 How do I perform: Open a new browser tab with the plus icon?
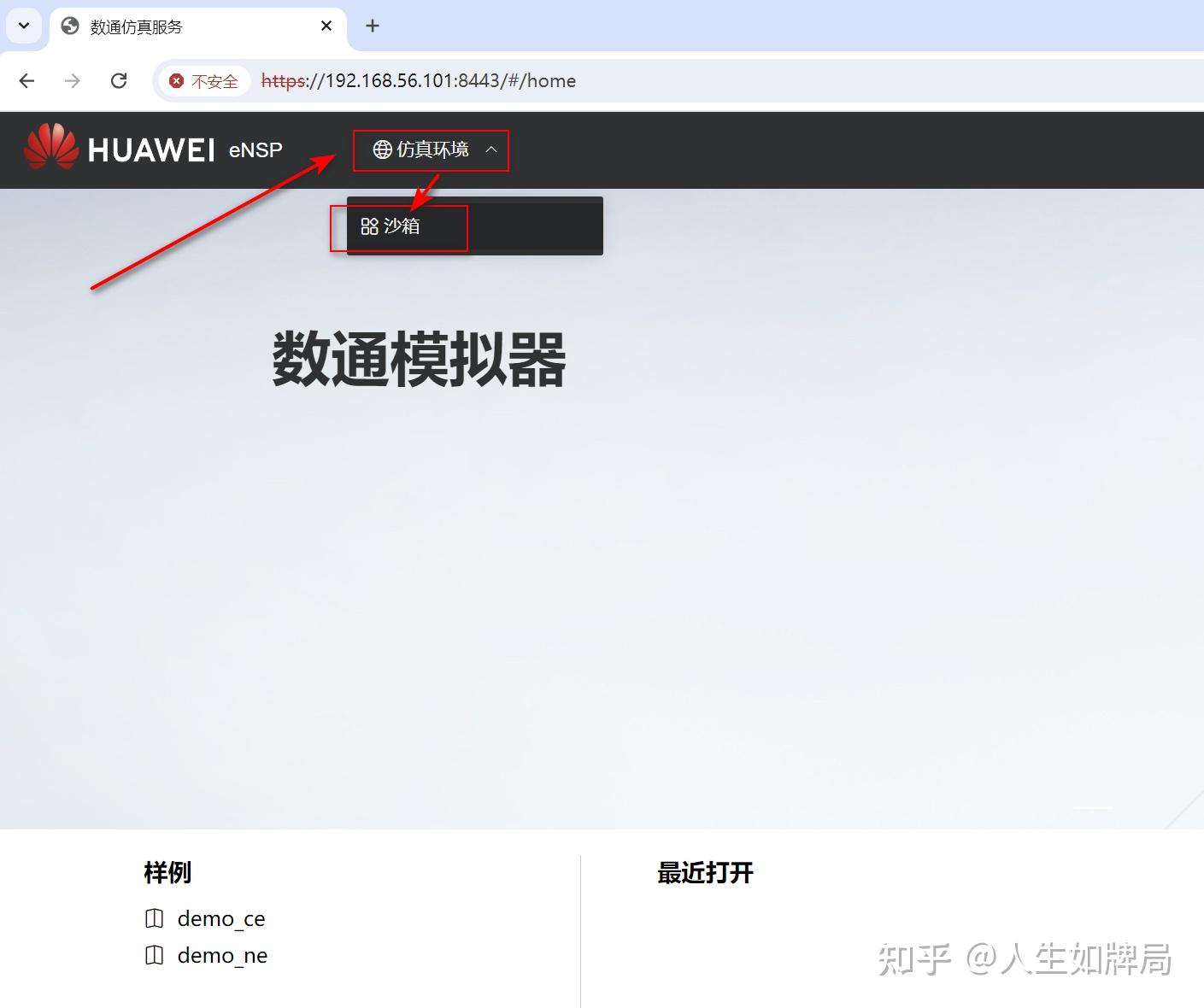(372, 26)
